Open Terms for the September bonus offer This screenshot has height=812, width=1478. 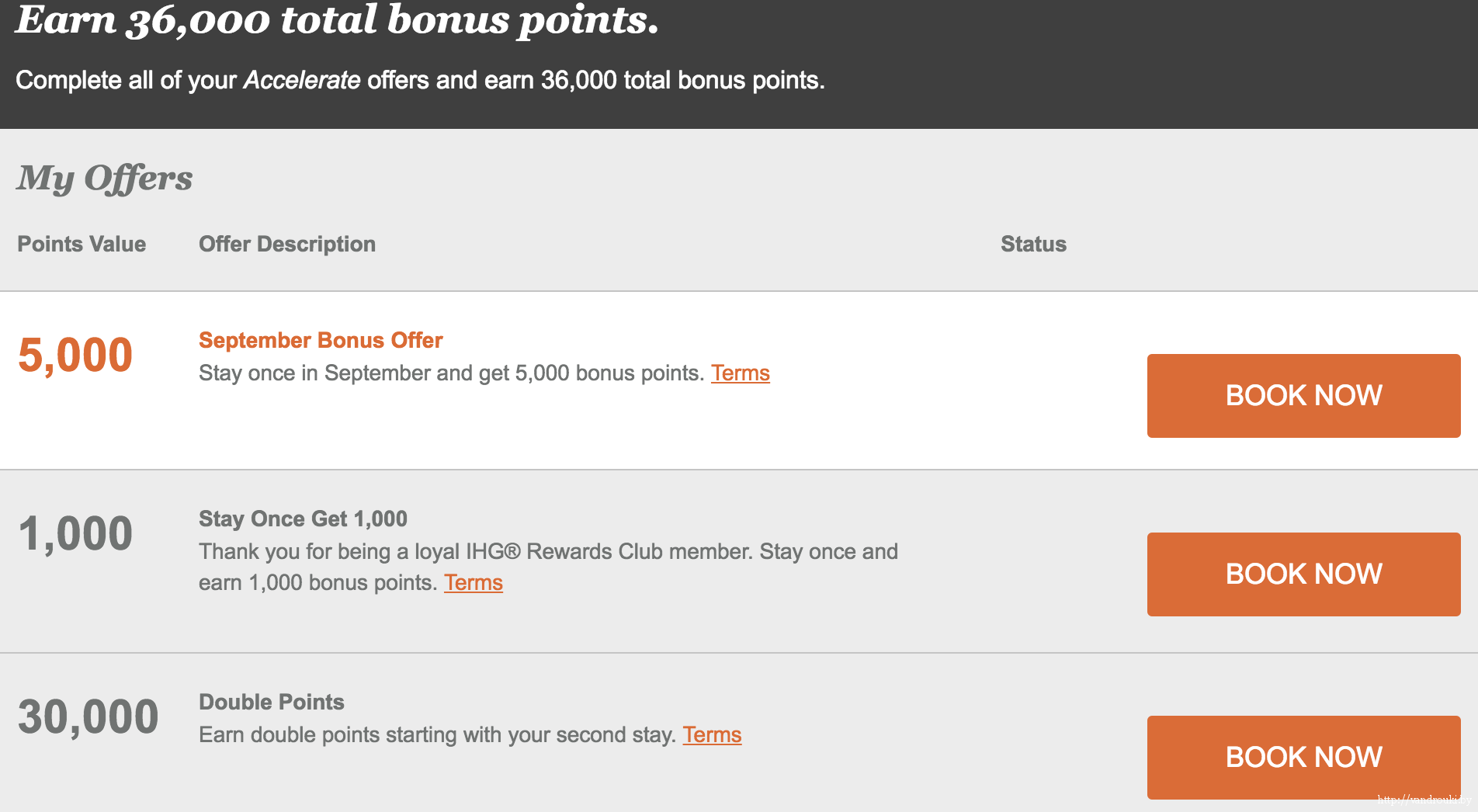coord(740,373)
